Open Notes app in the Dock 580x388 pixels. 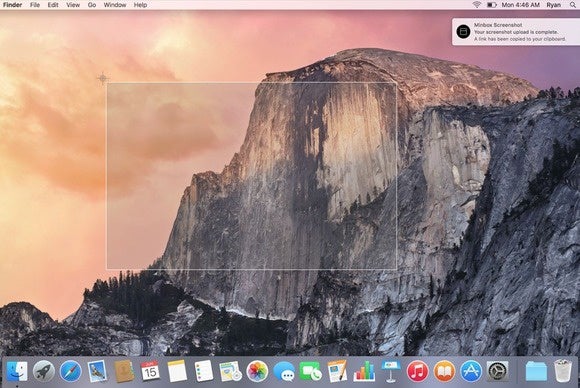coord(177,371)
